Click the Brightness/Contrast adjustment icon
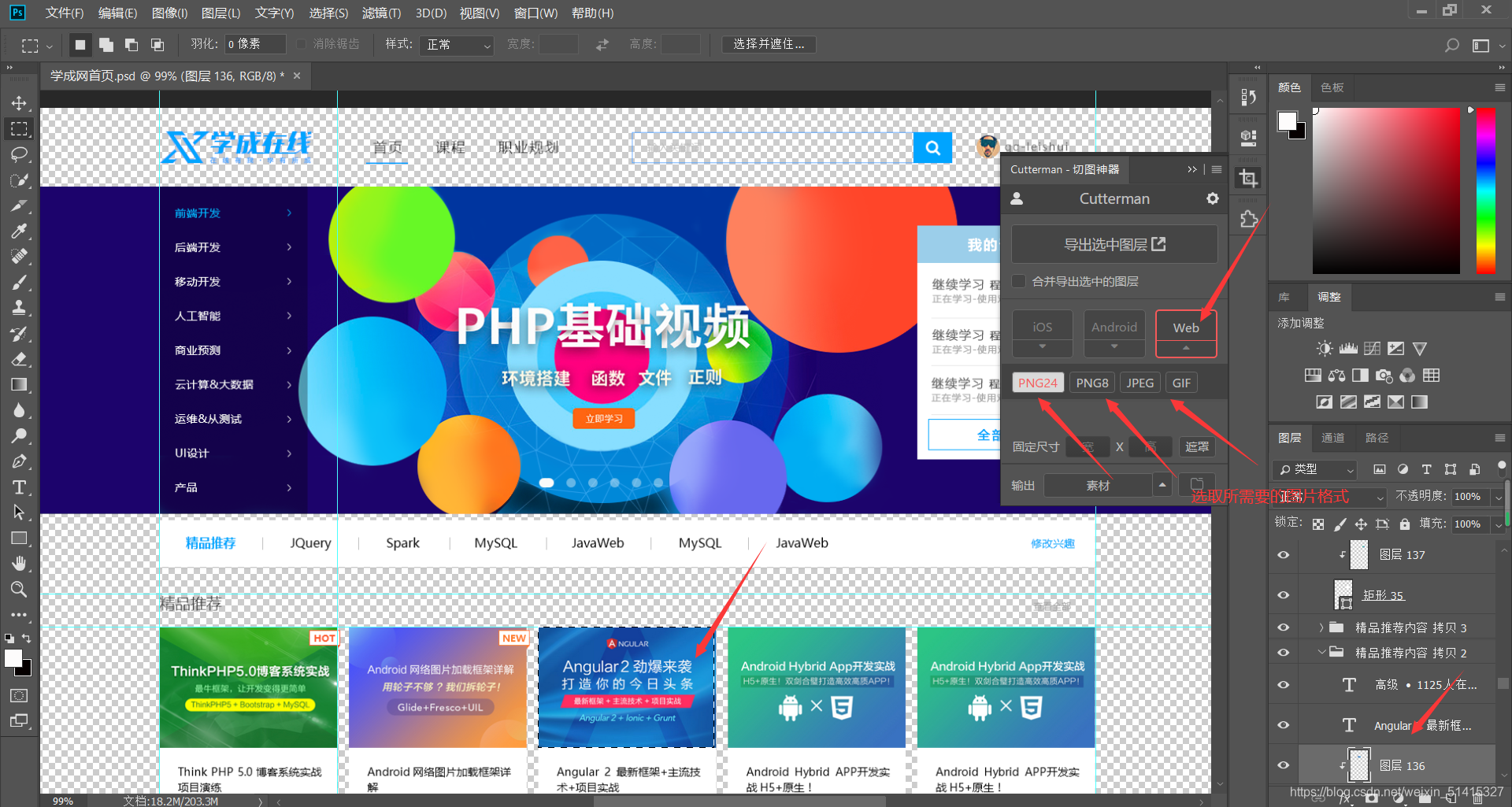The width and height of the screenshot is (1512, 807). pyautogui.click(x=1325, y=349)
